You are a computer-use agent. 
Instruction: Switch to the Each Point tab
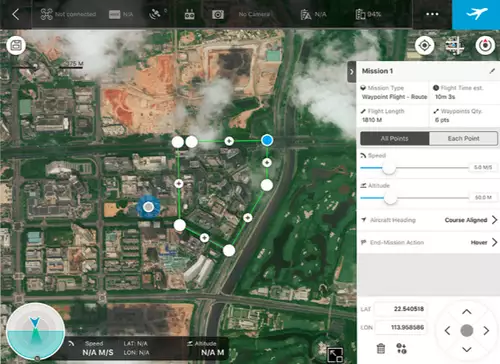(463, 138)
